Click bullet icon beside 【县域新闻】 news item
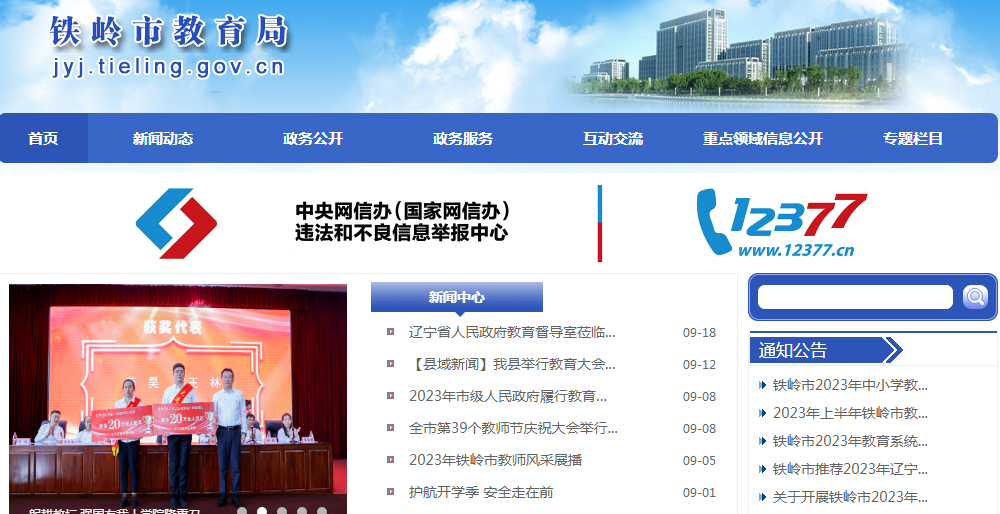The image size is (1000, 514). click(390, 363)
